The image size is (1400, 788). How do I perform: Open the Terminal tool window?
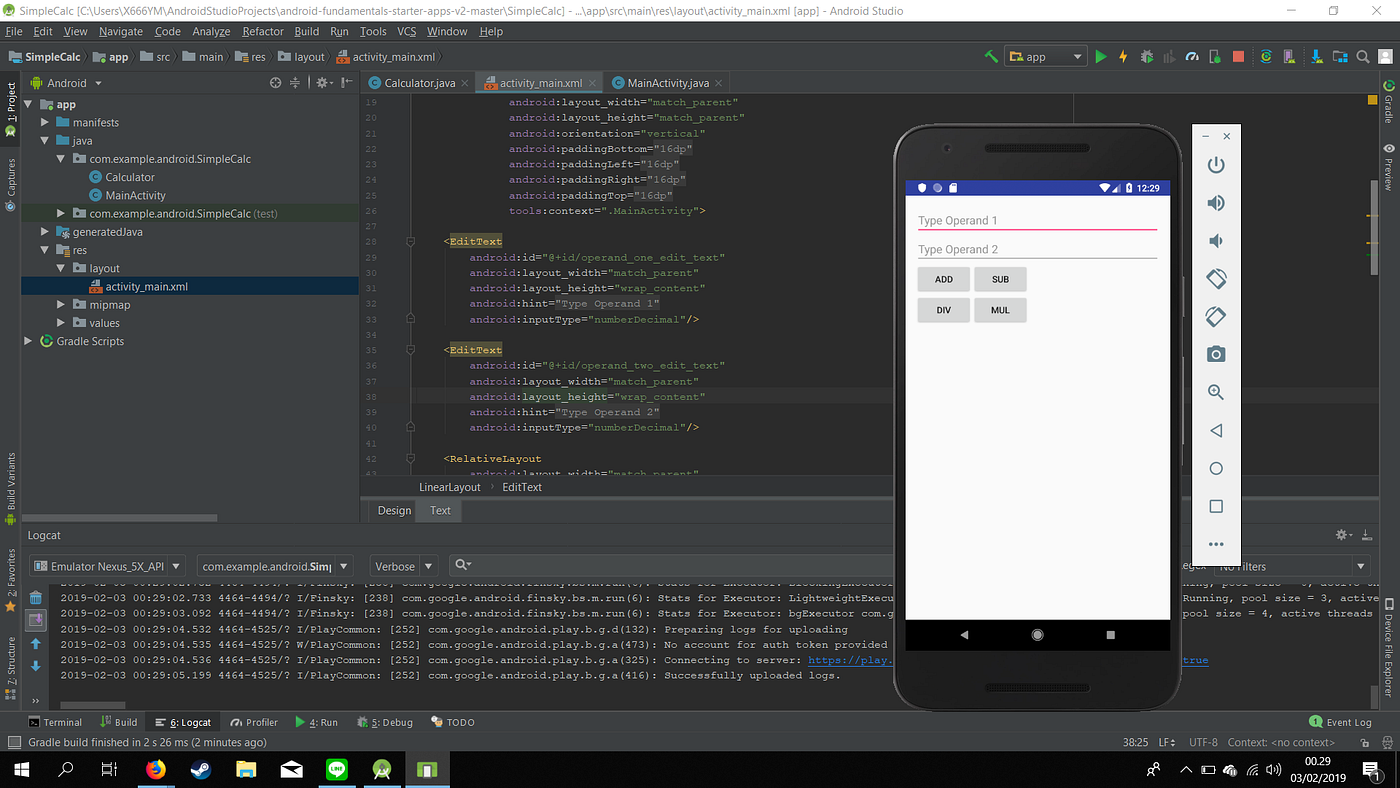(x=55, y=722)
